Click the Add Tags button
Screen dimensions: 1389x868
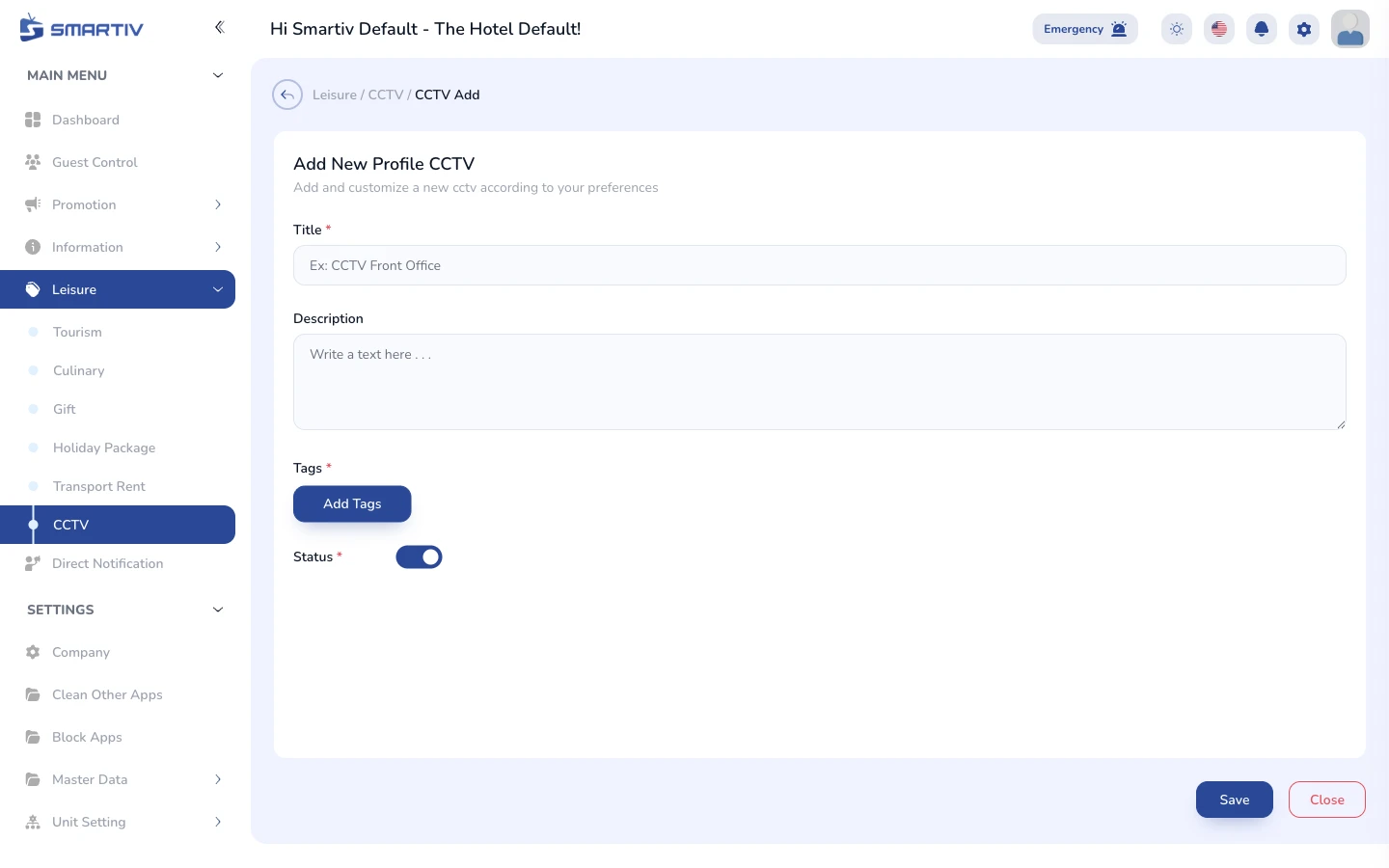(352, 503)
